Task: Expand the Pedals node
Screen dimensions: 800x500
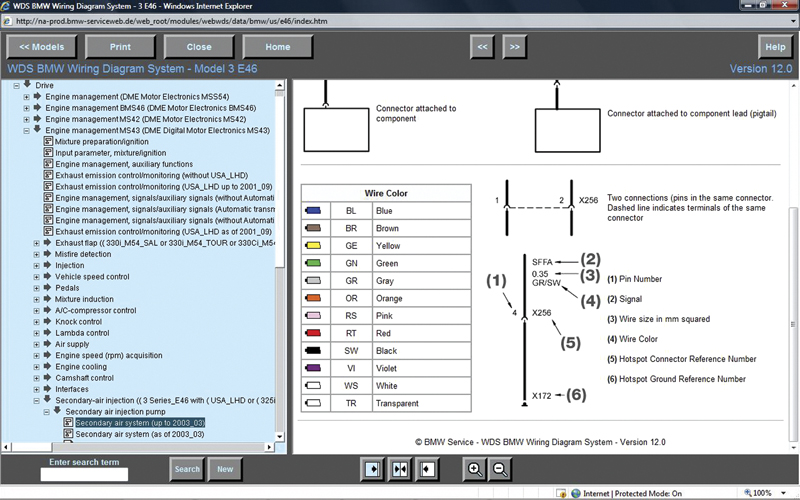Action: pyautogui.click(x=37, y=288)
